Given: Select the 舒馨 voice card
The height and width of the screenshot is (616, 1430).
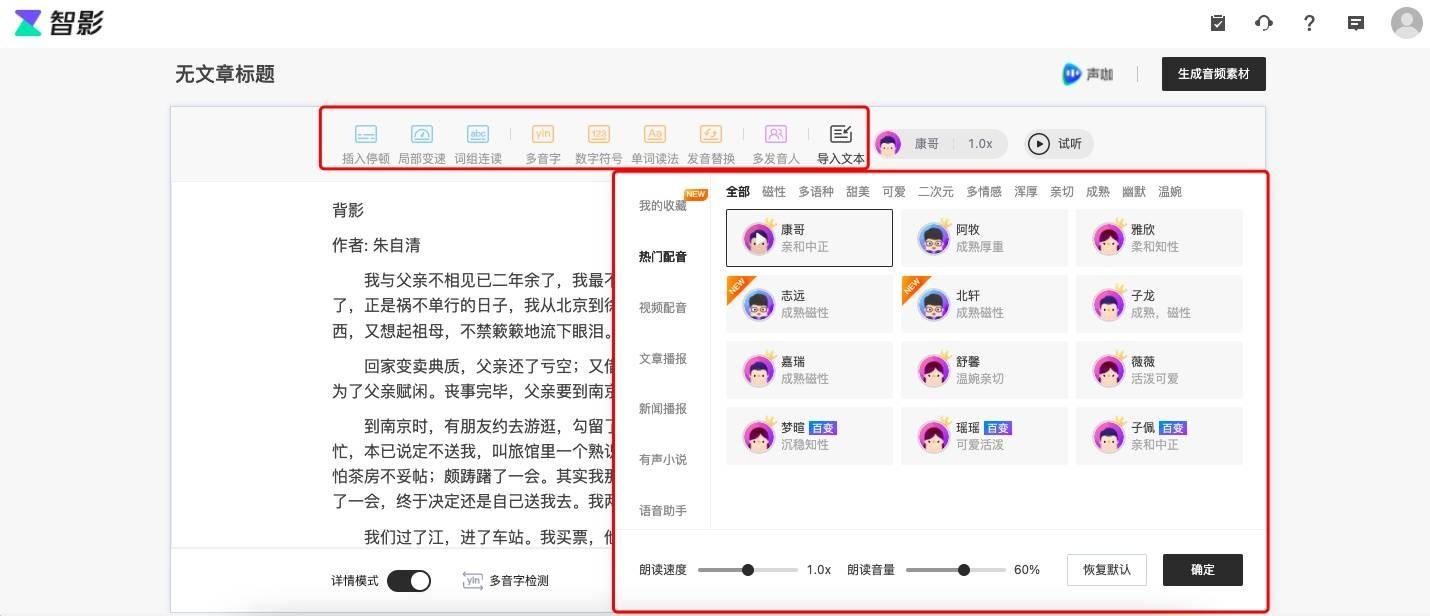Looking at the screenshot, I should (x=984, y=370).
